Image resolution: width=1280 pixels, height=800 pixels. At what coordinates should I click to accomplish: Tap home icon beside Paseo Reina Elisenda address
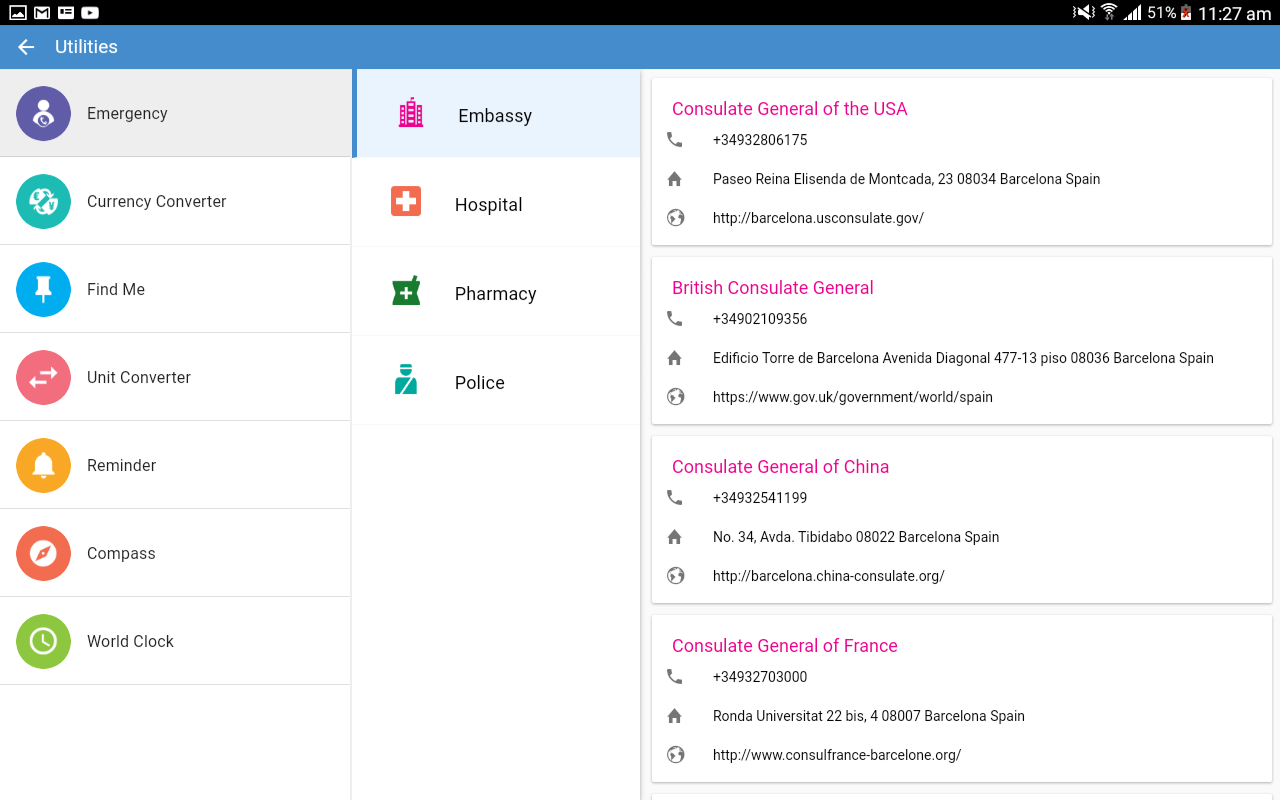(675, 179)
